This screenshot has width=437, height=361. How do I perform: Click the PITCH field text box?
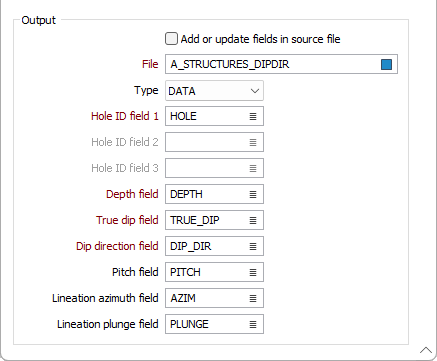[214, 272]
